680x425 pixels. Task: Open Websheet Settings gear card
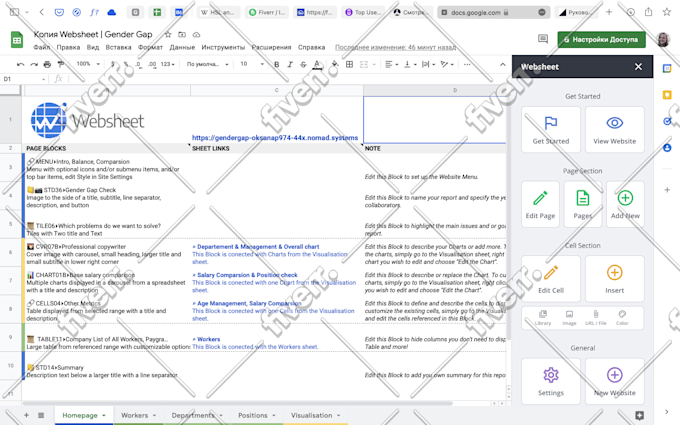[x=551, y=381]
